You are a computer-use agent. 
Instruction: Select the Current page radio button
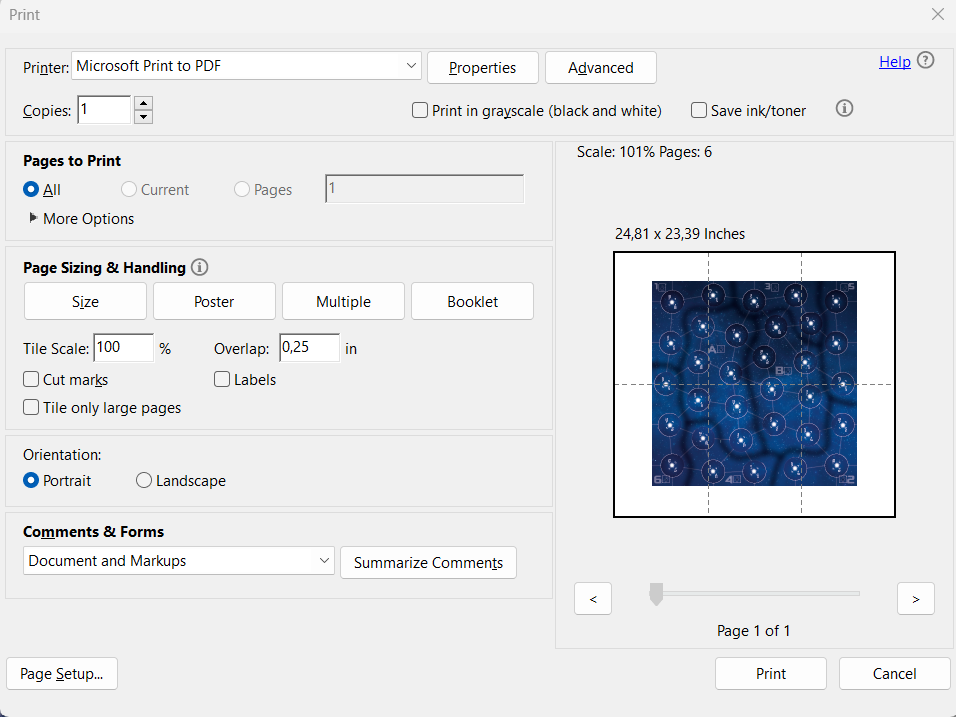(x=129, y=190)
